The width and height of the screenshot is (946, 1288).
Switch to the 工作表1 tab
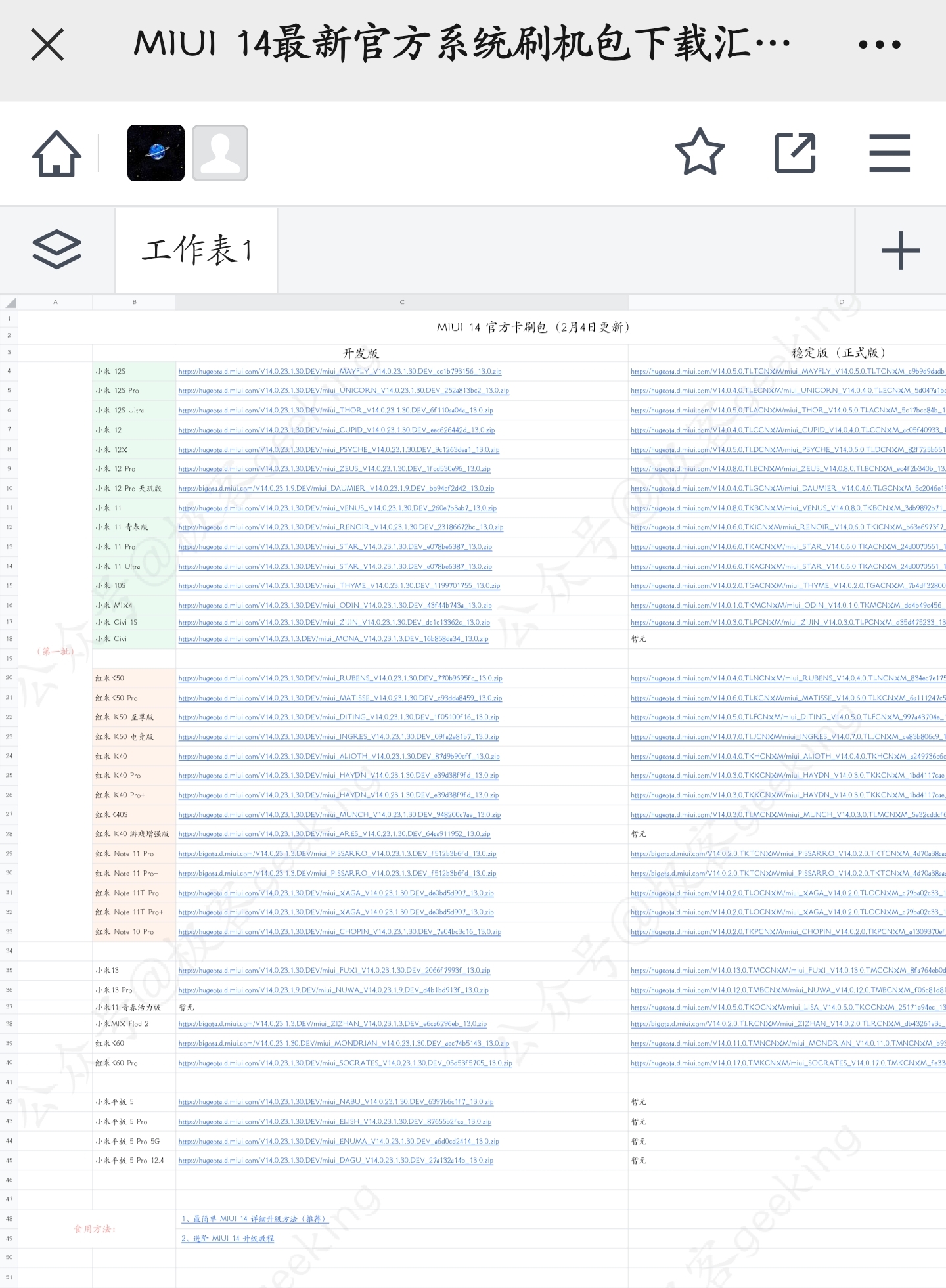(x=196, y=250)
